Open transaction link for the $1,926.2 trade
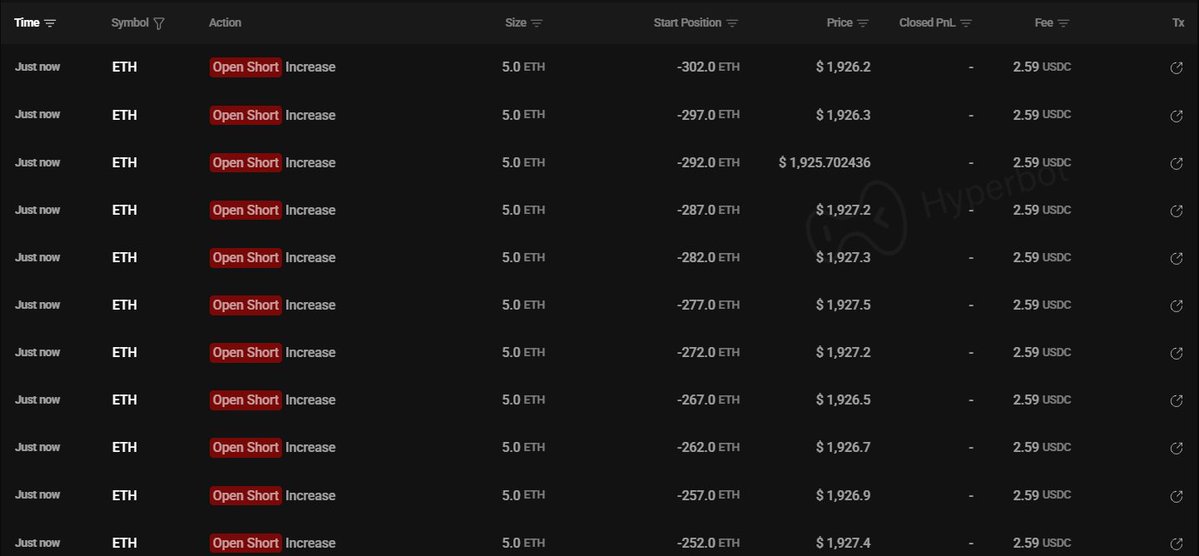 (x=1177, y=68)
